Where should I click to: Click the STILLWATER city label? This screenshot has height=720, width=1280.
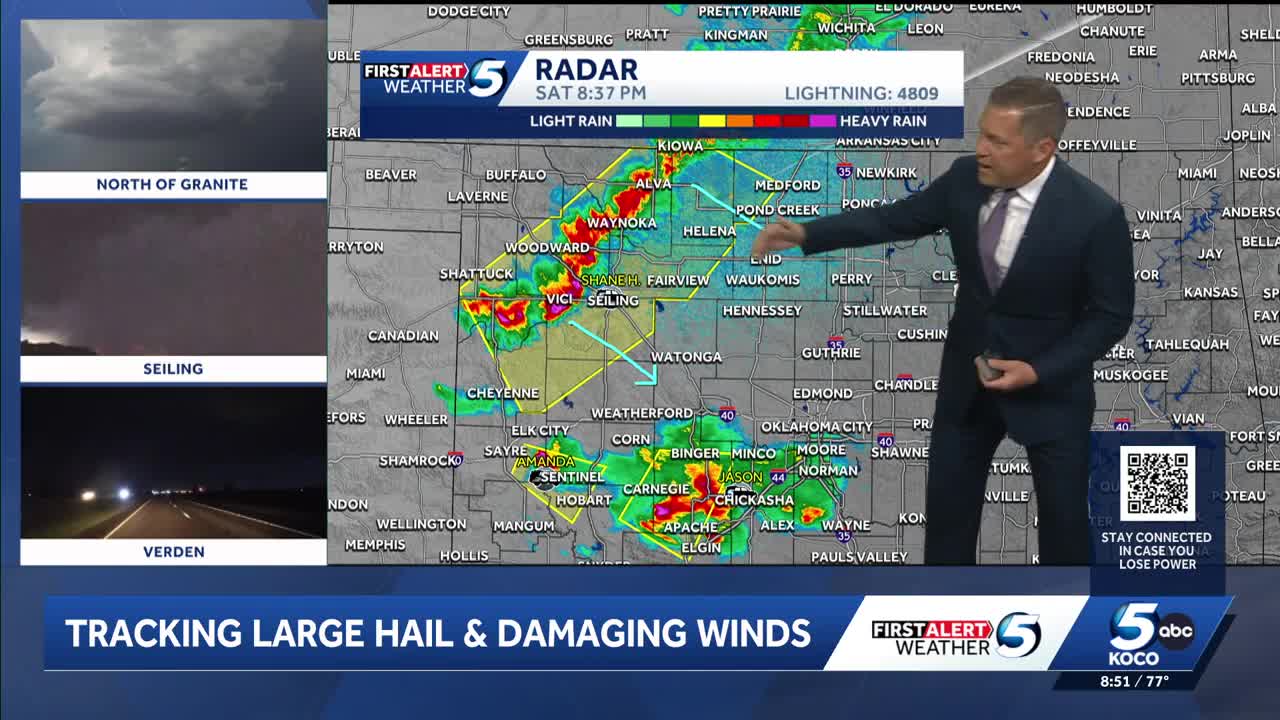tap(885, 311)
